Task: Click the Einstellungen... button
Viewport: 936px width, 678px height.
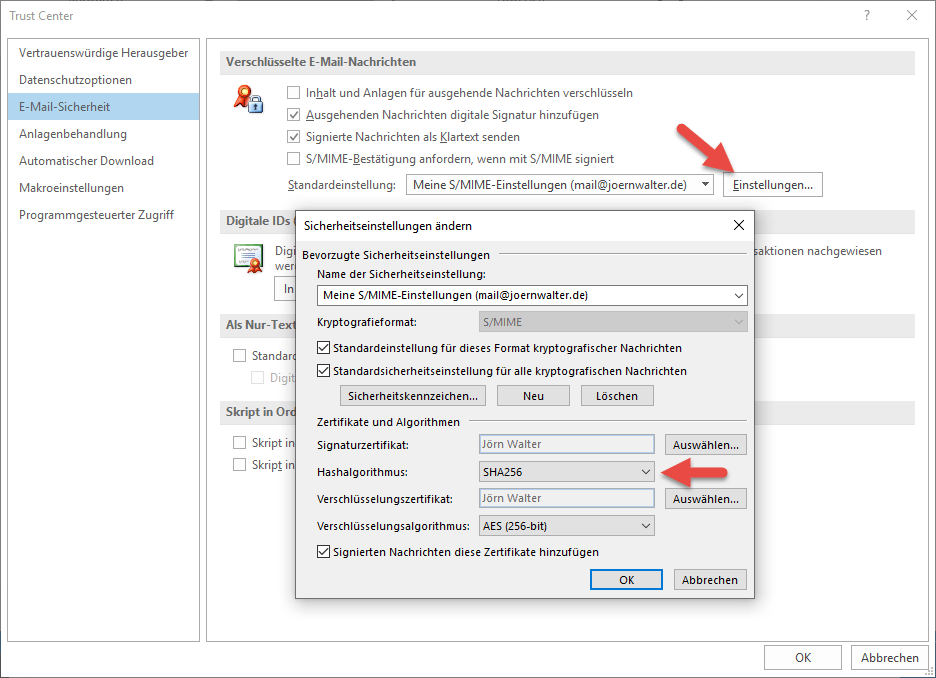Action: (x=772, y=185)
